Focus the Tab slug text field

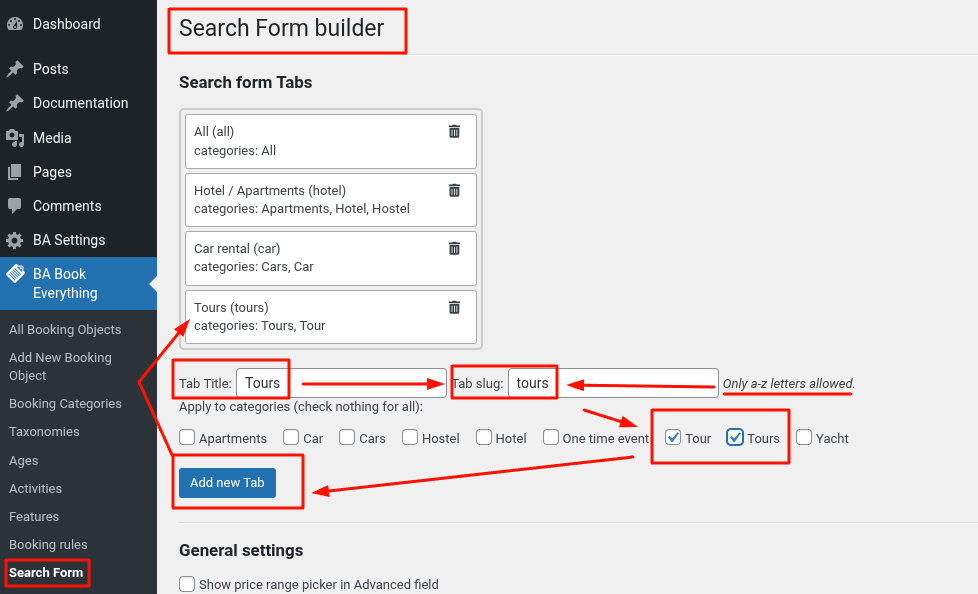click(x=612, y=383)
